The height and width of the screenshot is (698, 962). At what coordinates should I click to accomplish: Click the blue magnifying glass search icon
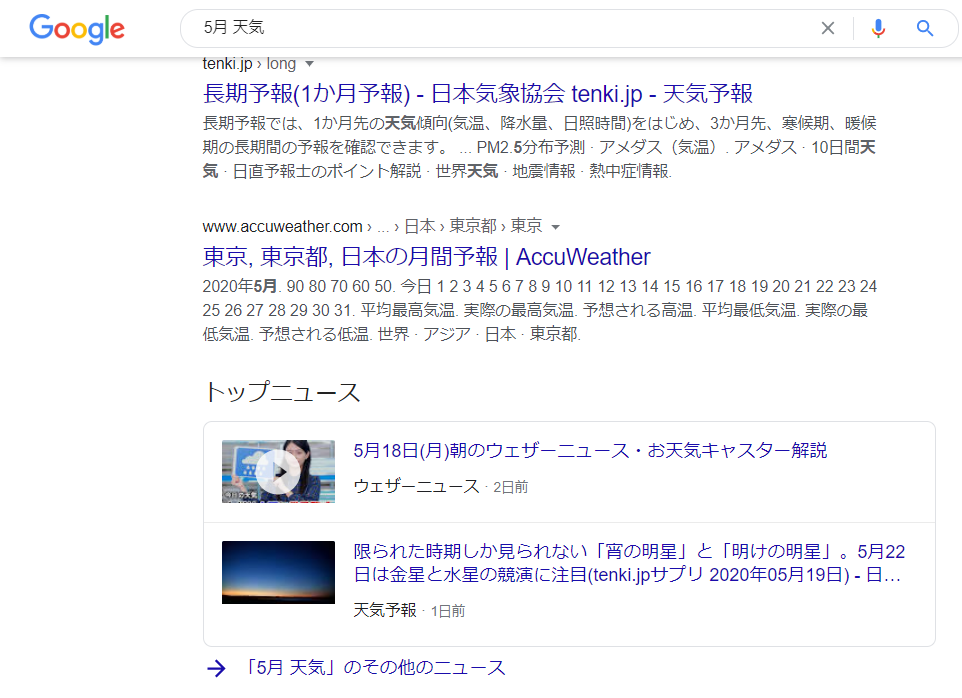coord(925,28)
